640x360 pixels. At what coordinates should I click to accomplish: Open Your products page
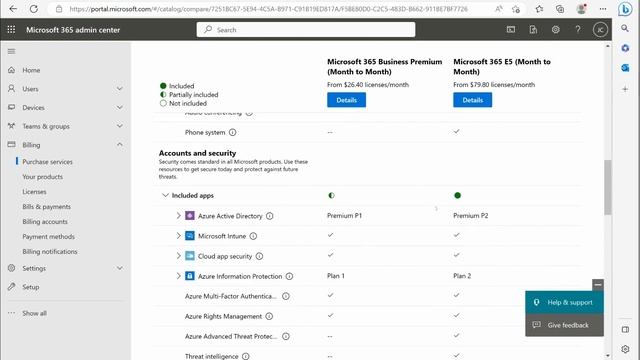pyautogui.click(x=42, y=177)
